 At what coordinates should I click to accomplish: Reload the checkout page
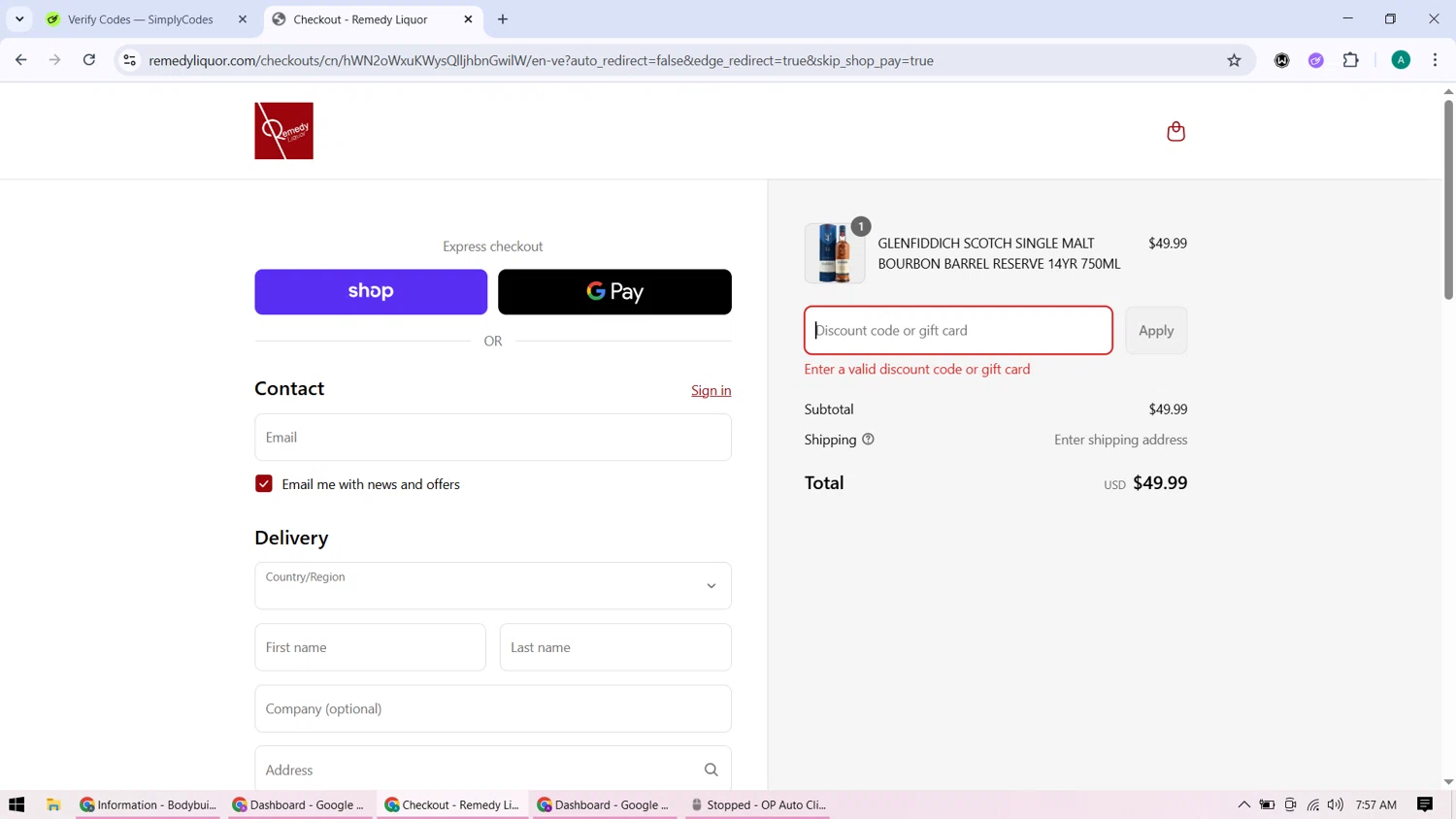coord(89,60)
